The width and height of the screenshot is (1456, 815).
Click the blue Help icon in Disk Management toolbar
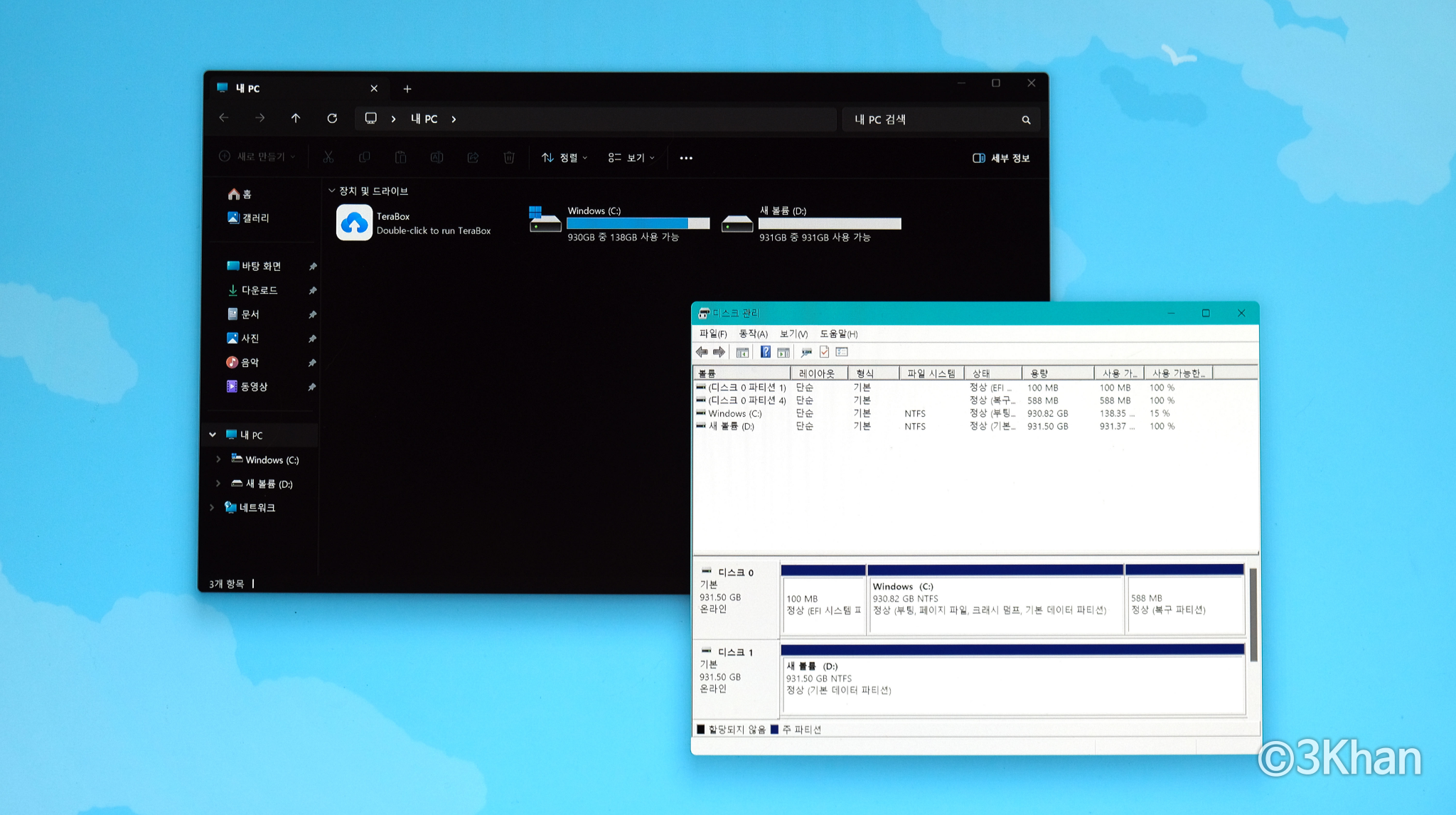click(x=765, y=352)
